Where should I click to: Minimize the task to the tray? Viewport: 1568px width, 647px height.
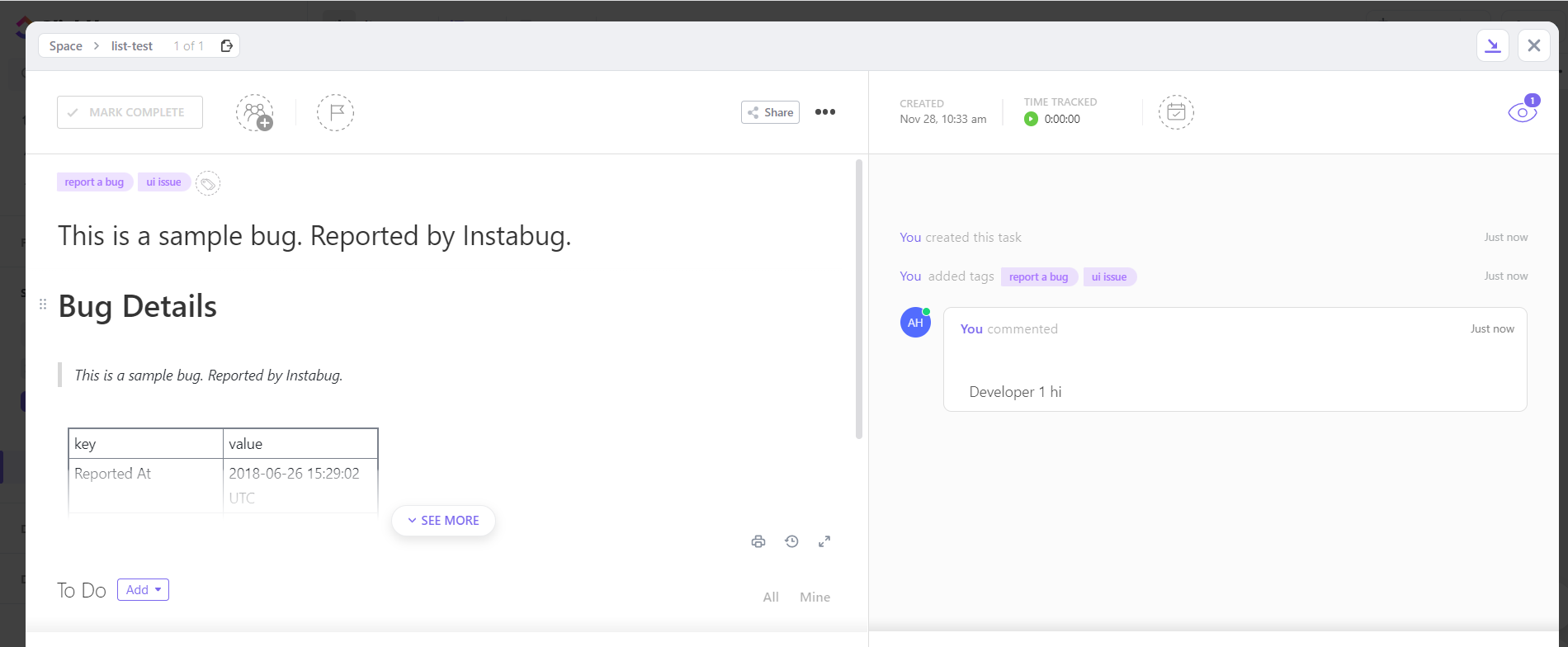1493,45
